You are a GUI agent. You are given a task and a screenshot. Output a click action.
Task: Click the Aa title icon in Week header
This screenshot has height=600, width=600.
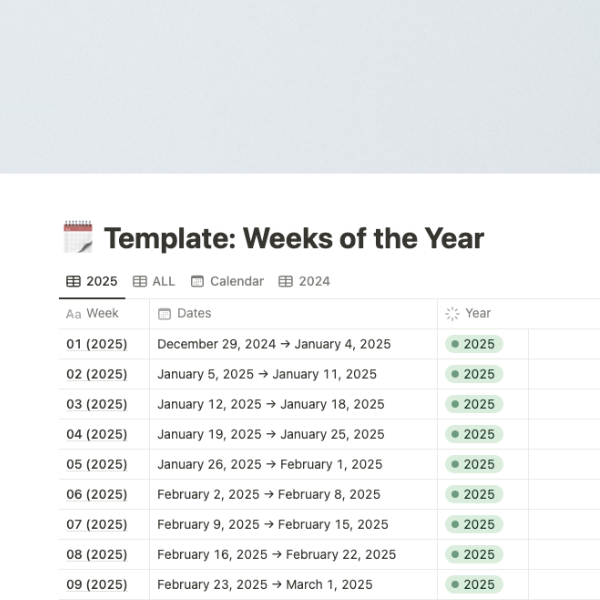(x=73, y=314)
